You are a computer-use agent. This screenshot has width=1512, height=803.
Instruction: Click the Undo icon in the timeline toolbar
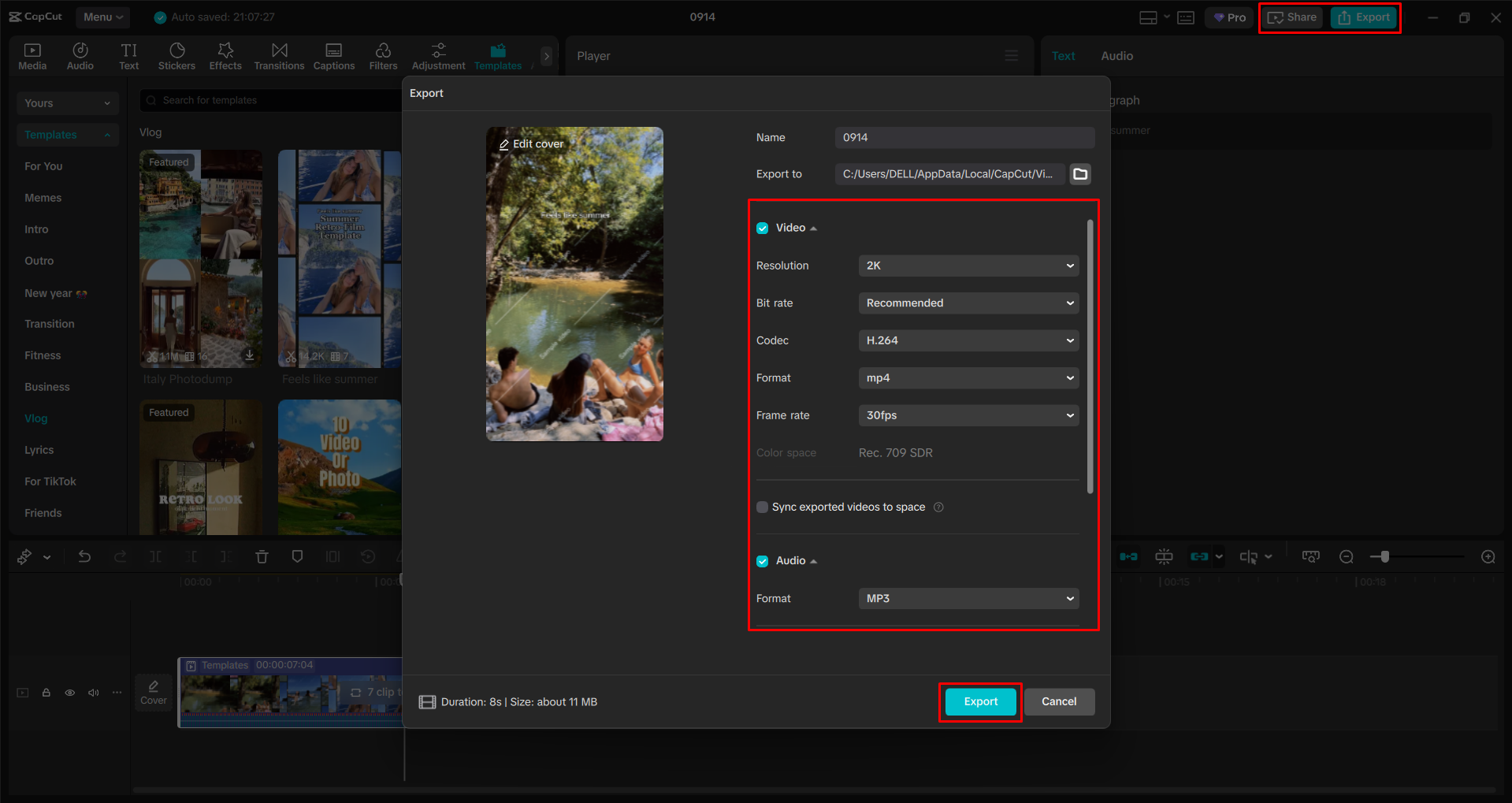pyautogui.click(x=84, y=556)
